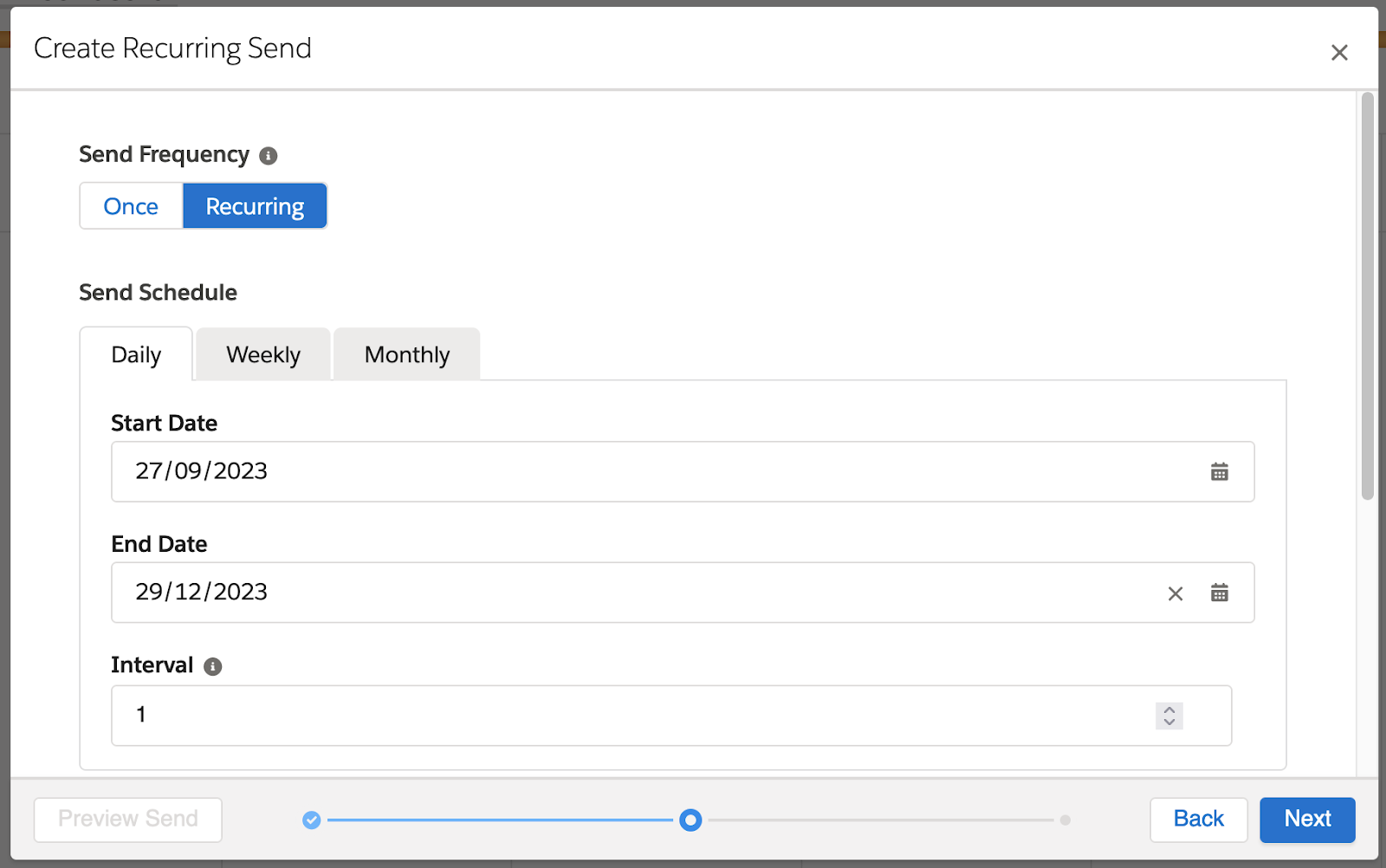This screenshot has height=868, width=1386.
Task: Open the Start Date calendar picker
Action: 1219,472
